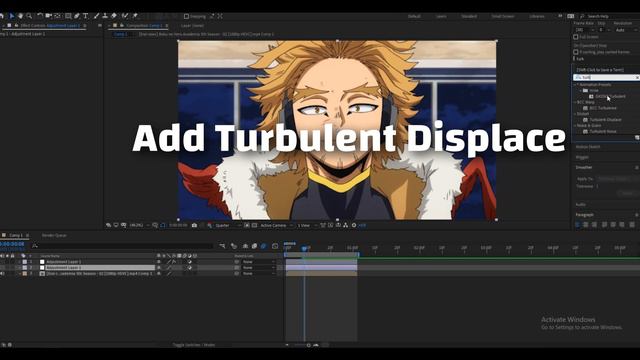Select the Rotation tool

(40, 16)
